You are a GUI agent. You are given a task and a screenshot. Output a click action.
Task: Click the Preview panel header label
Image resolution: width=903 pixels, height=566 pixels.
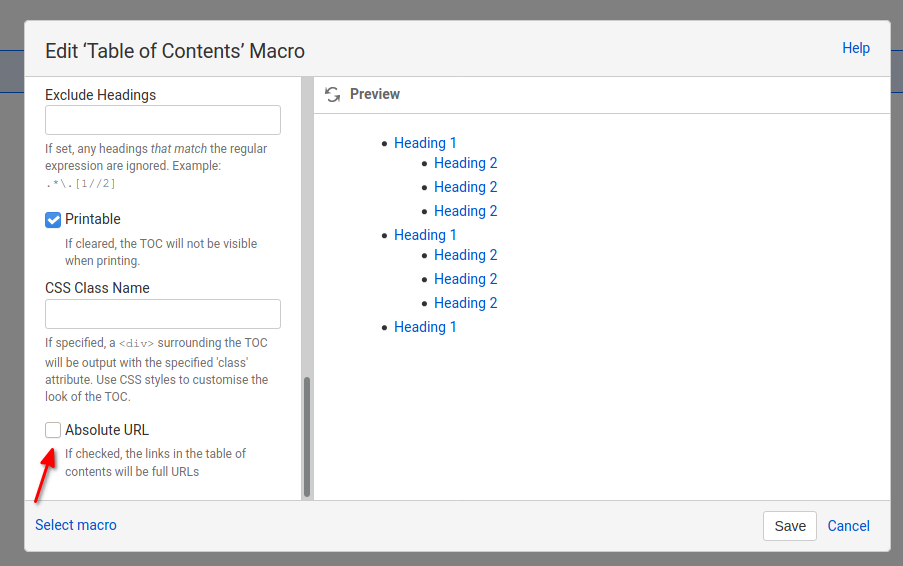375,94
